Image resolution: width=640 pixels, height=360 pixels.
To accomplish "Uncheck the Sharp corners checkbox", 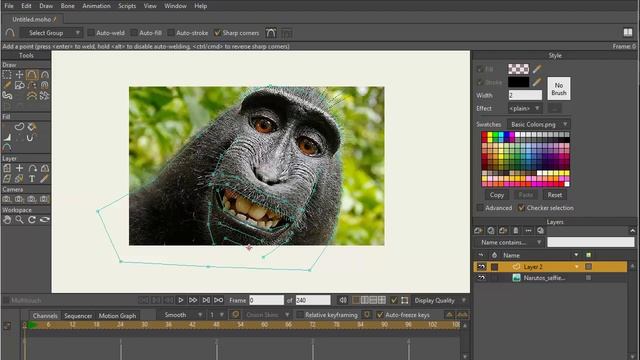I will [218, 33].
